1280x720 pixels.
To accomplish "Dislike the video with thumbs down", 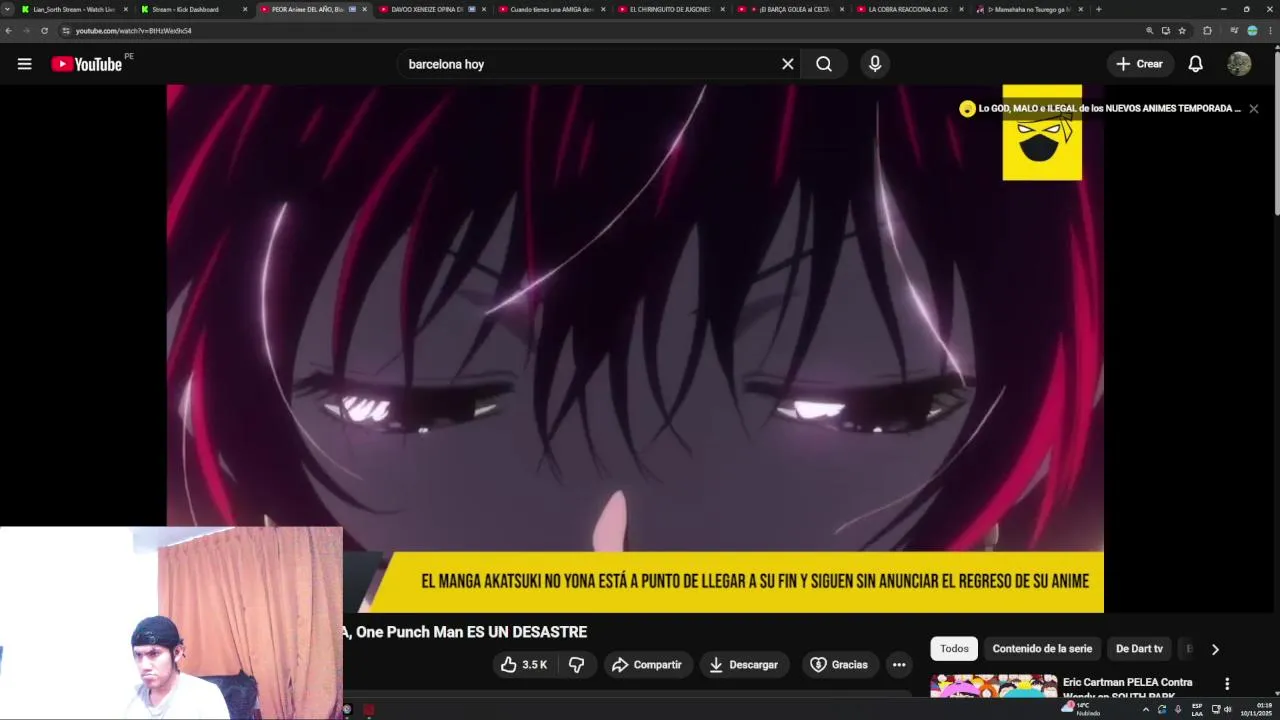I will (x=577, y=665).
